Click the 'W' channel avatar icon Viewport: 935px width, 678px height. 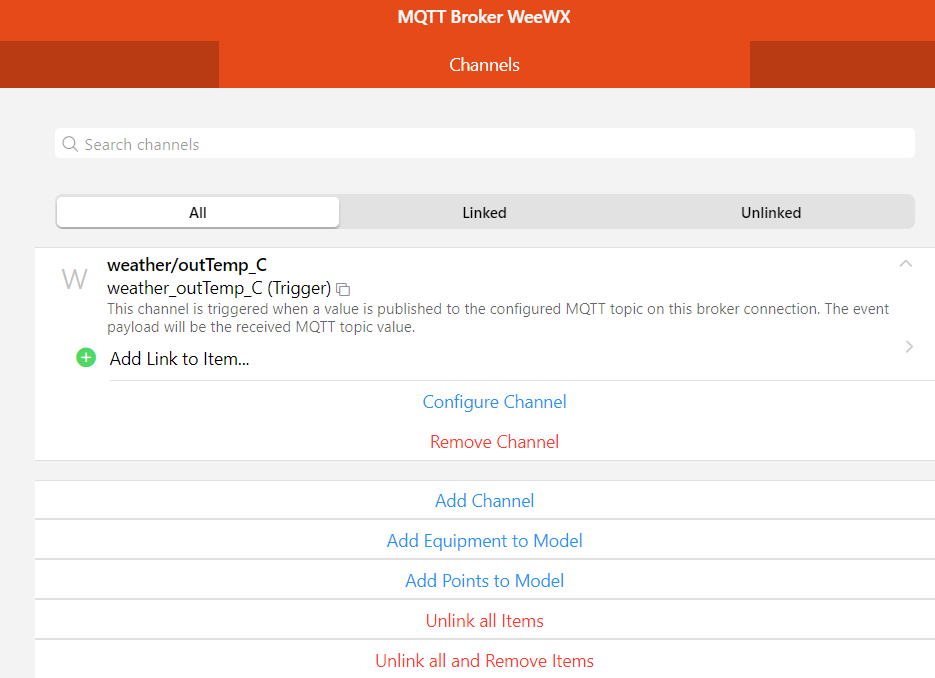(x=75, y=279)
